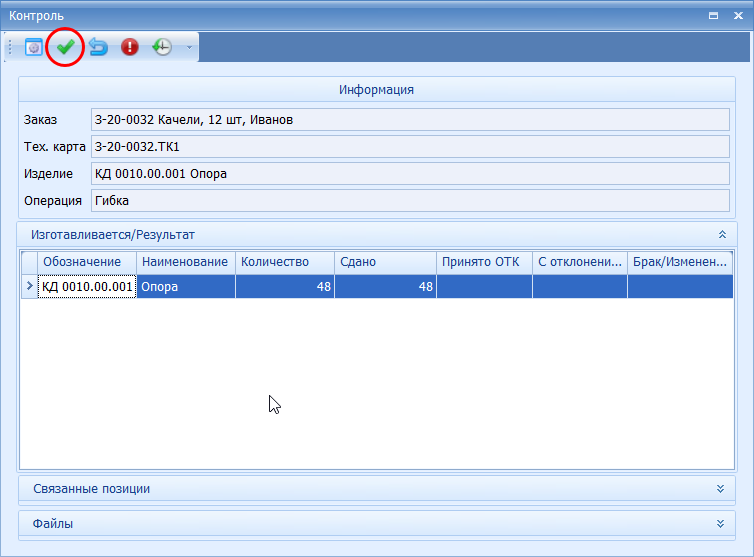Viewport: 754px width, 557px height.
Task: Click the row indicator arrow of first row
Action: 29,287
